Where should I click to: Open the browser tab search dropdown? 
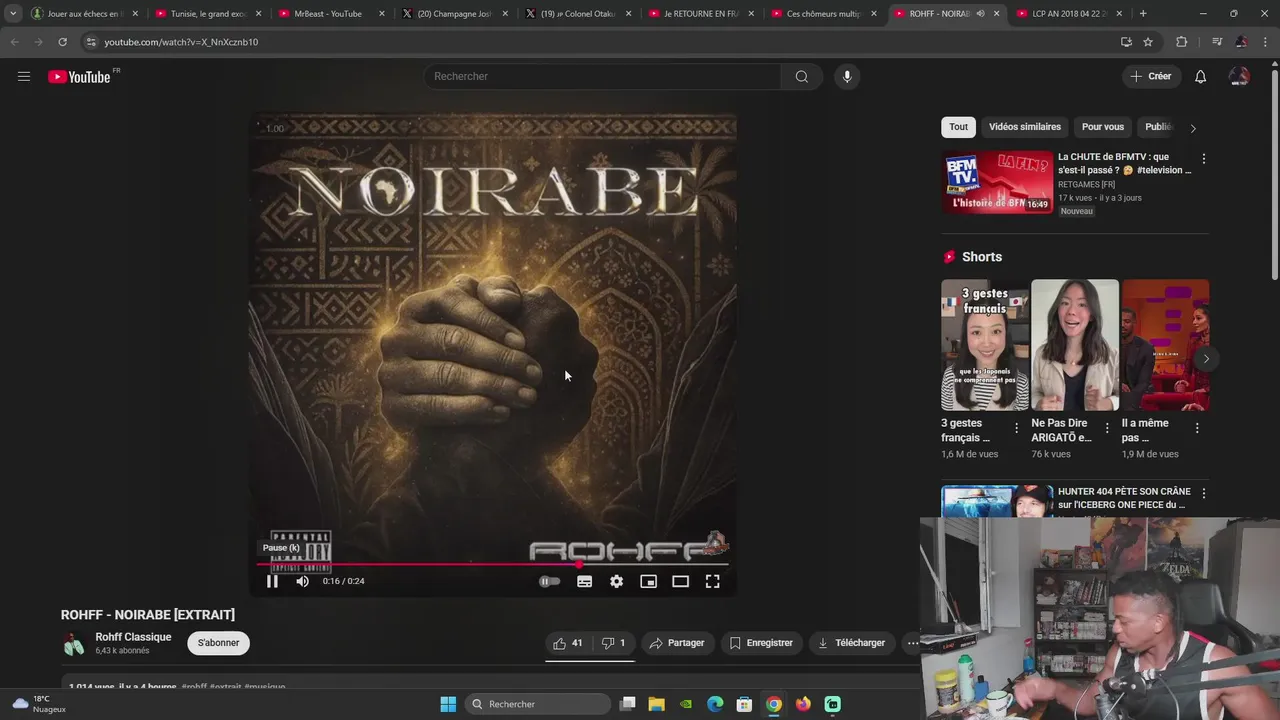point(13,14)
